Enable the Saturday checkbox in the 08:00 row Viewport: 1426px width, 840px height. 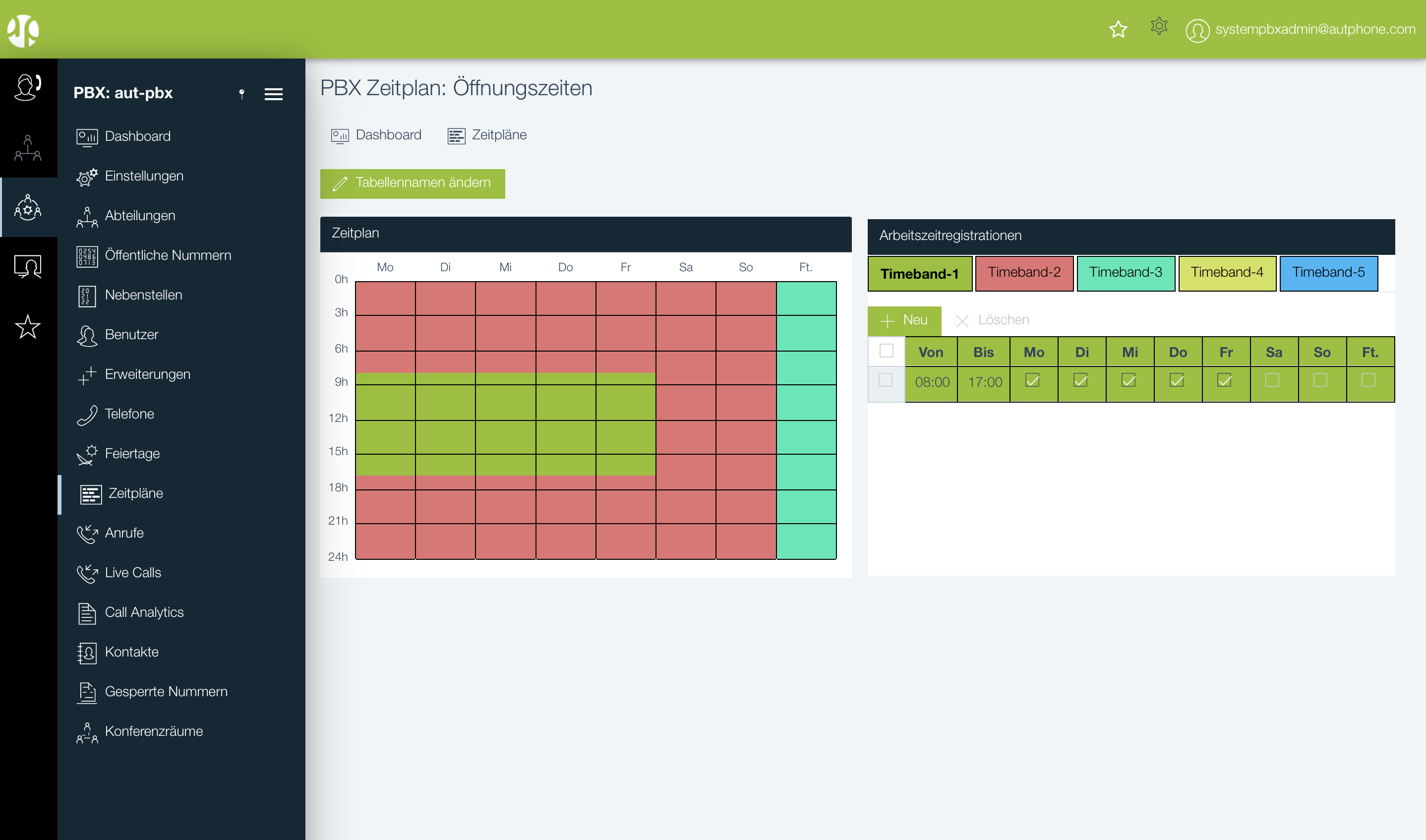coord(1272,380)
